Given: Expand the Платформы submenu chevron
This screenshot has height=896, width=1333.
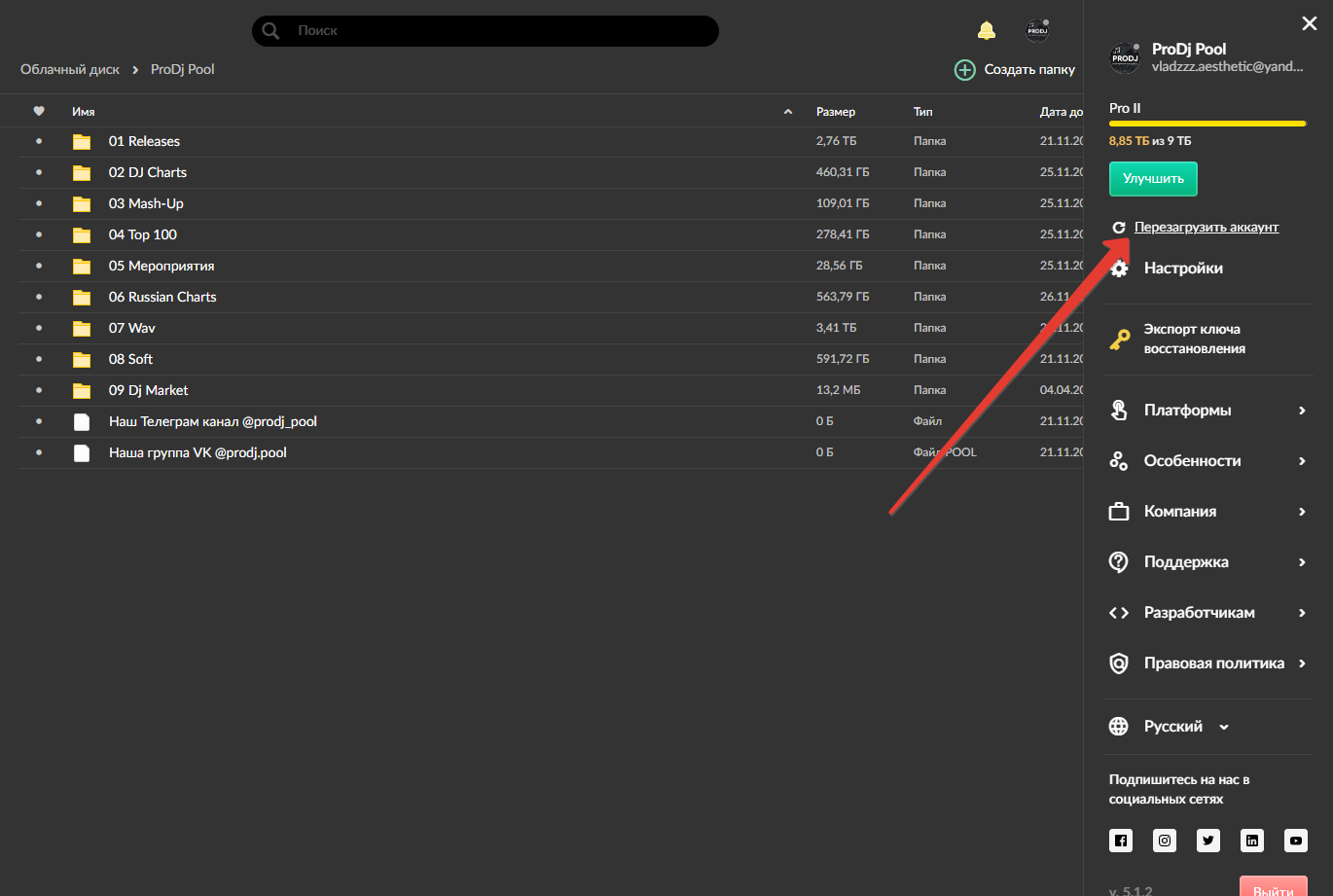Looking at the screenshot, I should point(1302,411).
